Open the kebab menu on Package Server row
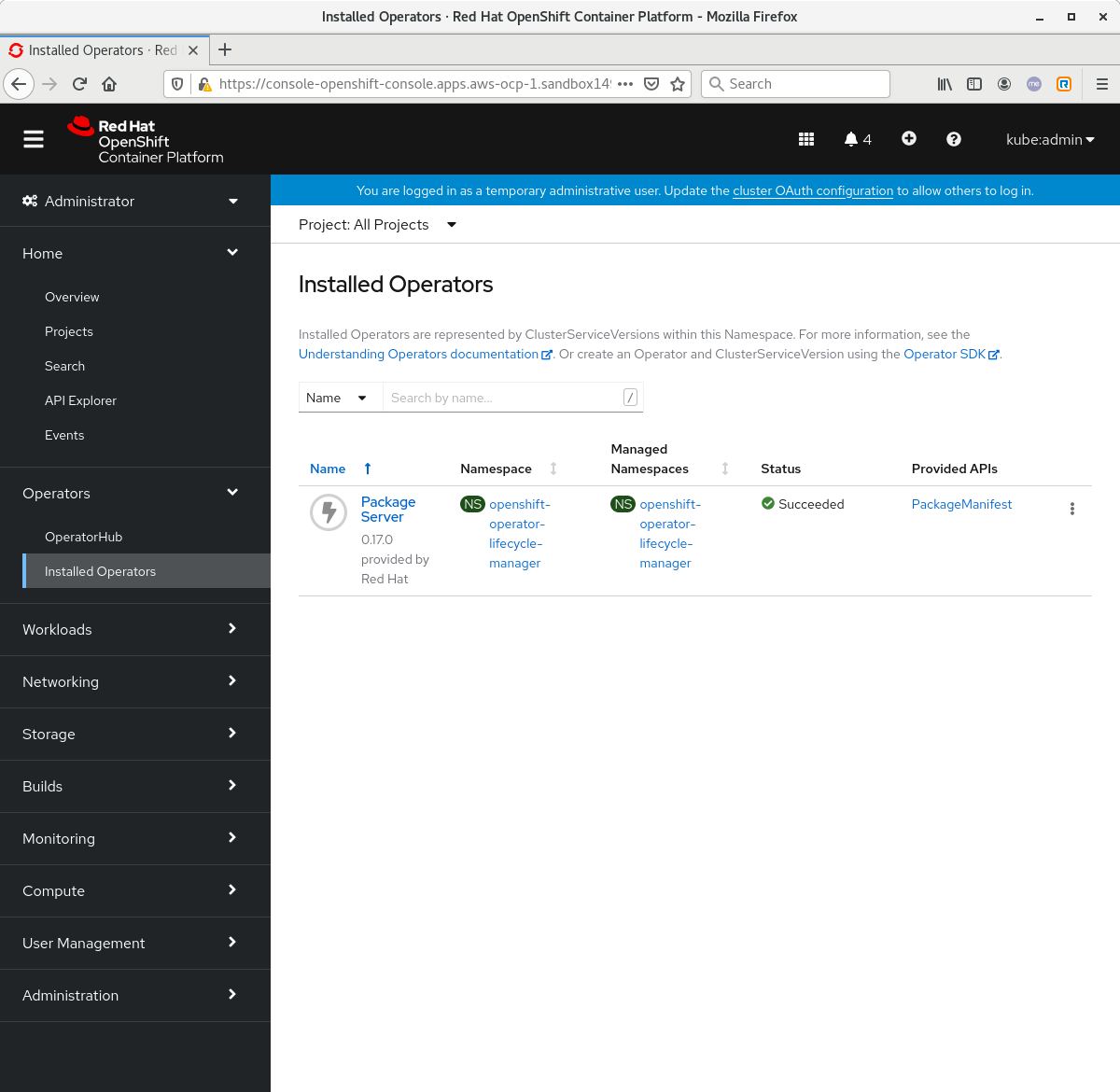This screenshot has width=1120, height=1092. (x=1071, y=509)
